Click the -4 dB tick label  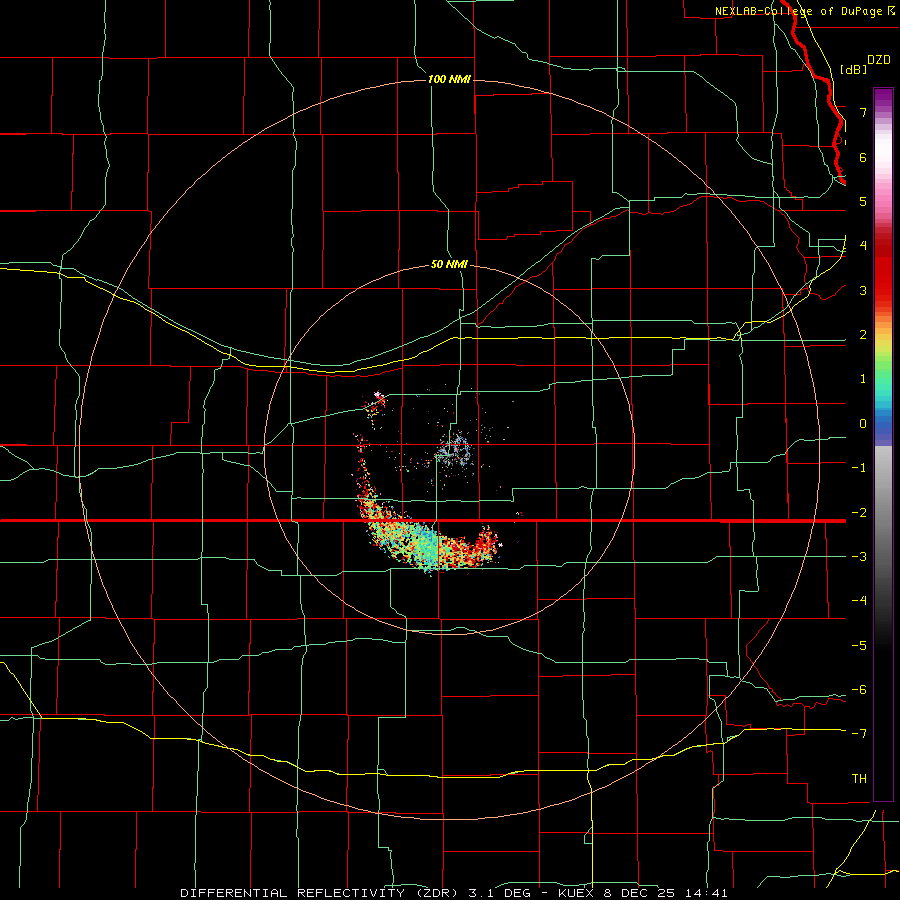pos(859,601)
